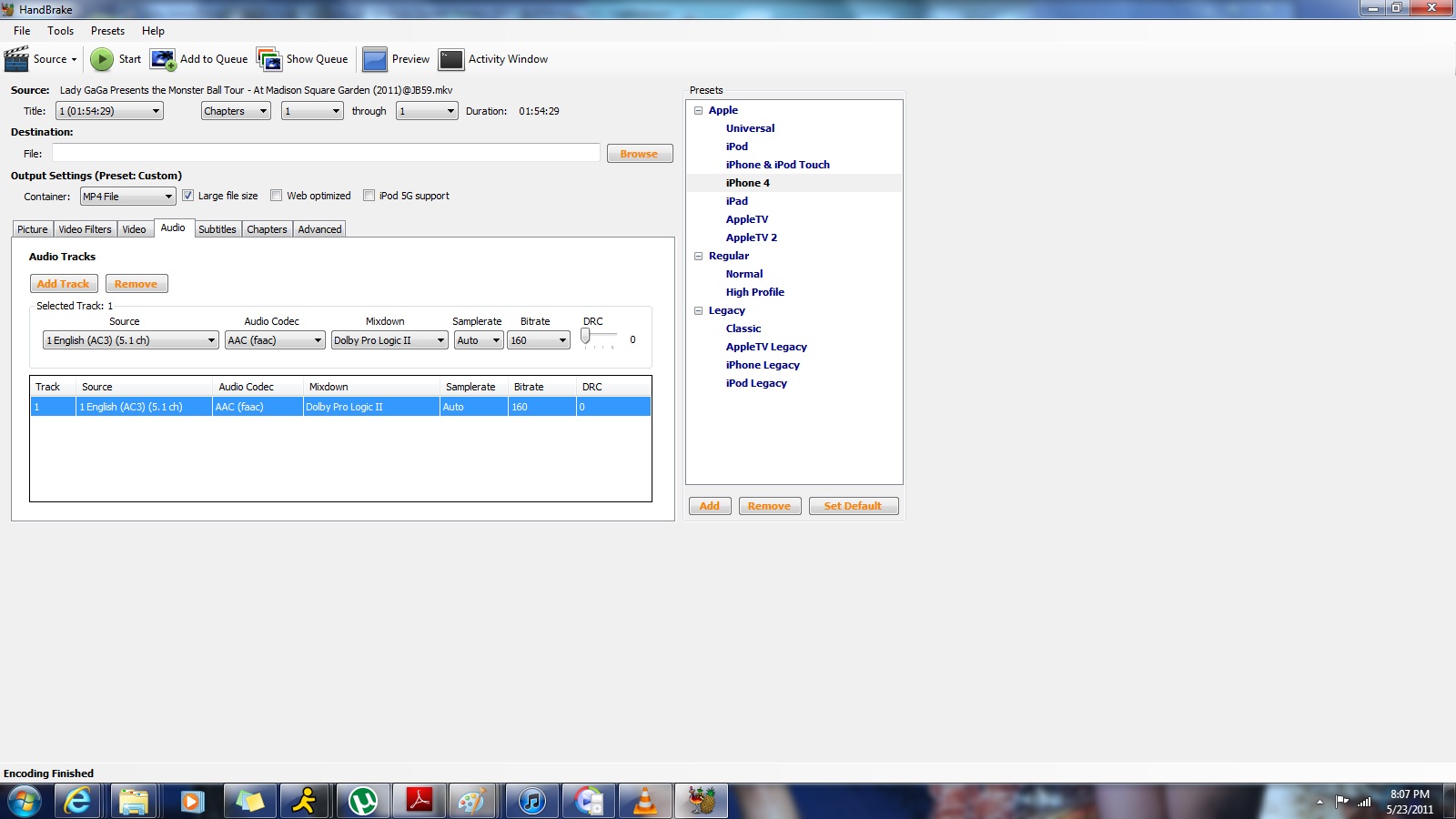Open the Samplerate dropdown
1456x819 pixels.
[x=479, y=340]
